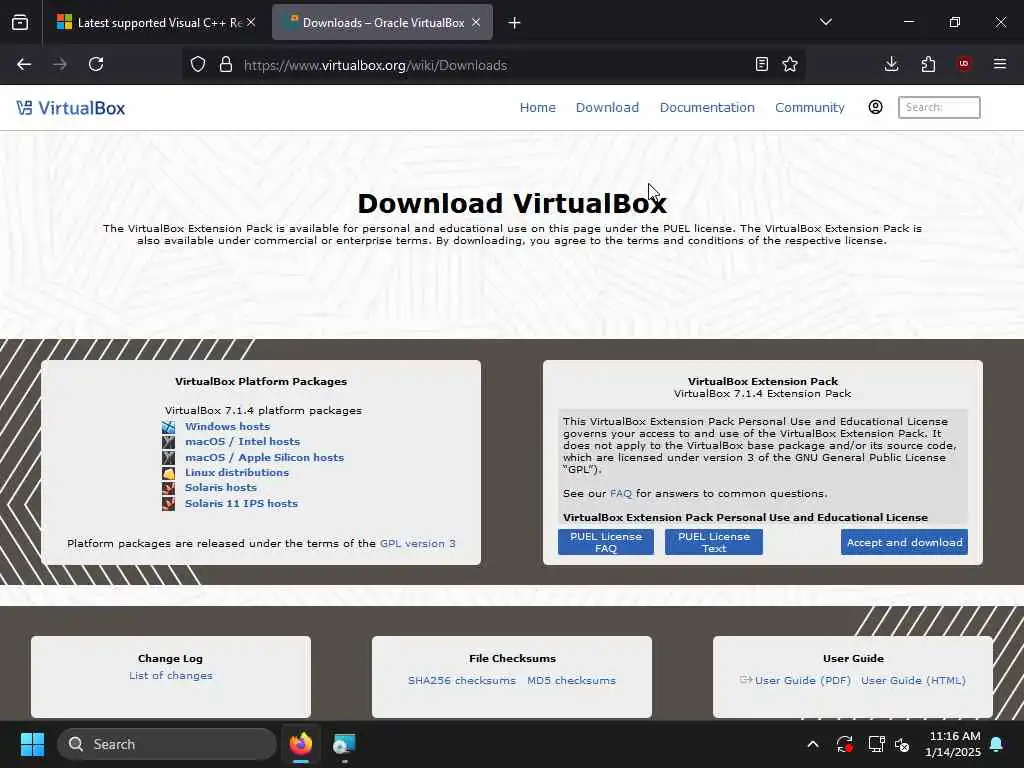
Task: Click the padlock site information icon
Action: click(x=226, y=64)
